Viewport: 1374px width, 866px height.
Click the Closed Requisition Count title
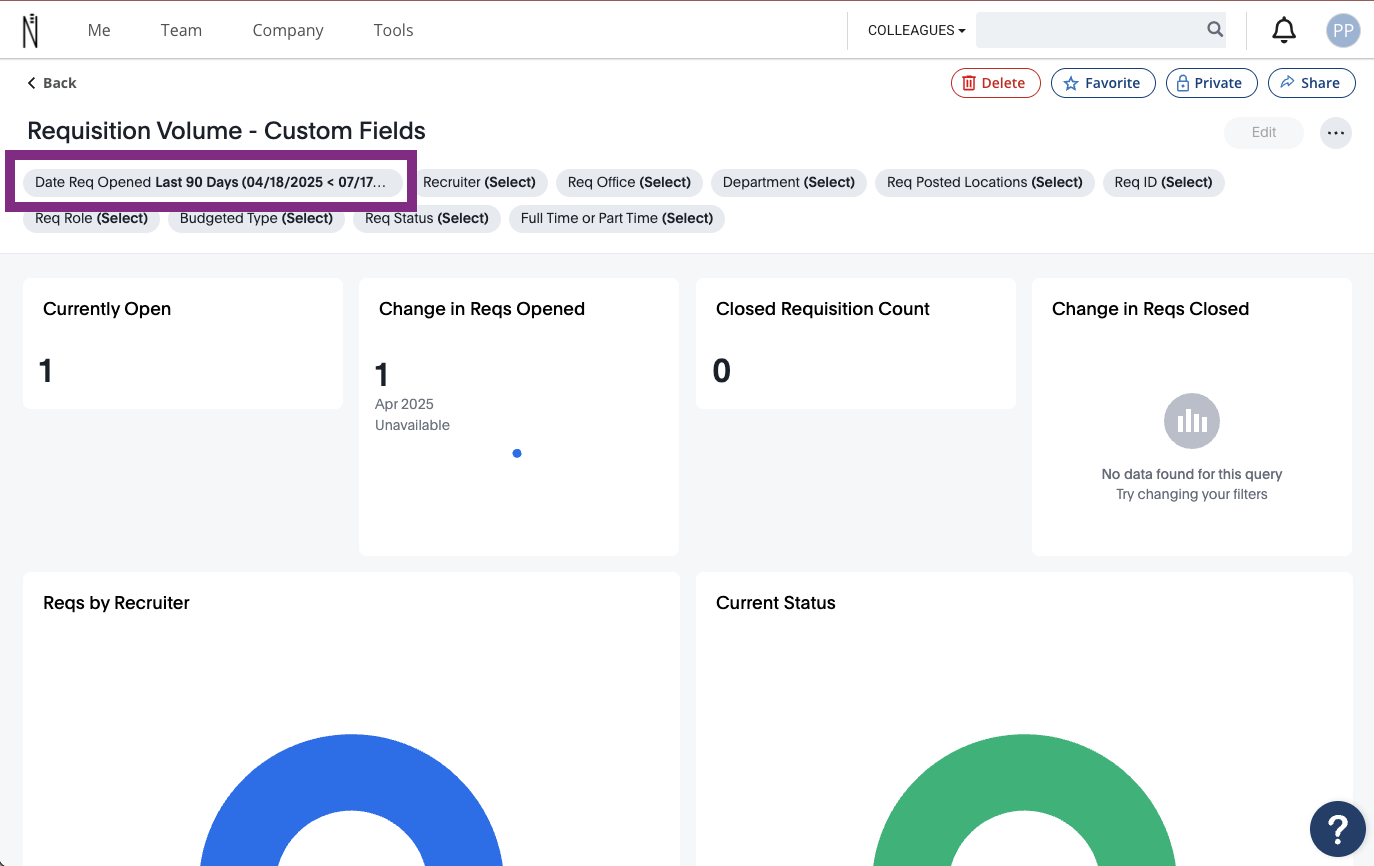pos(823,309)
